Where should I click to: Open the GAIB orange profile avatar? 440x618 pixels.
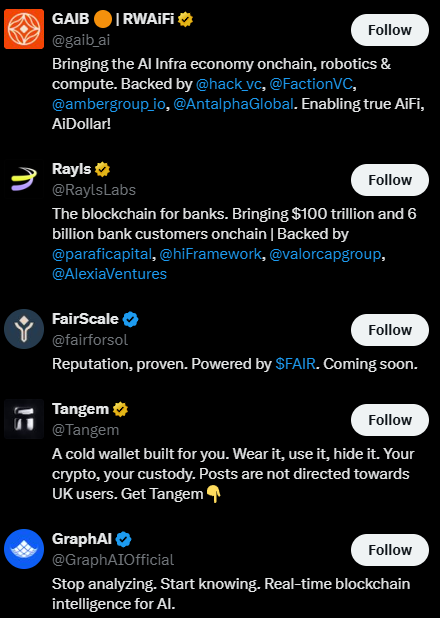(24, 29)
